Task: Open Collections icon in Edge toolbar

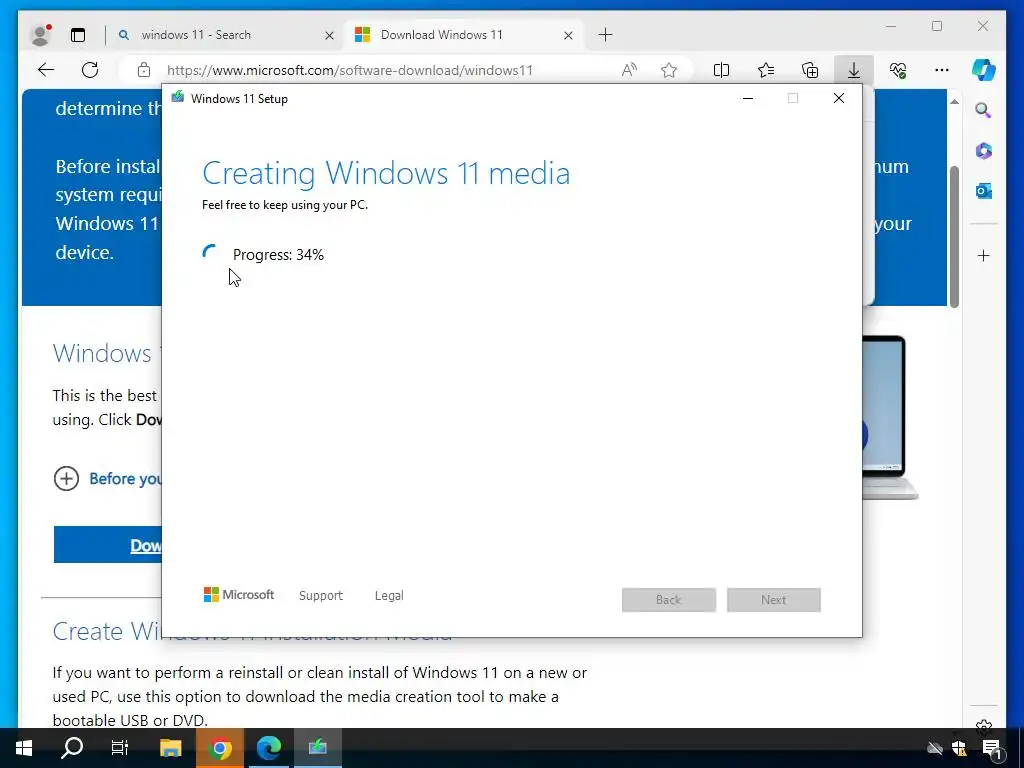Action: click(x=810, y=70)
